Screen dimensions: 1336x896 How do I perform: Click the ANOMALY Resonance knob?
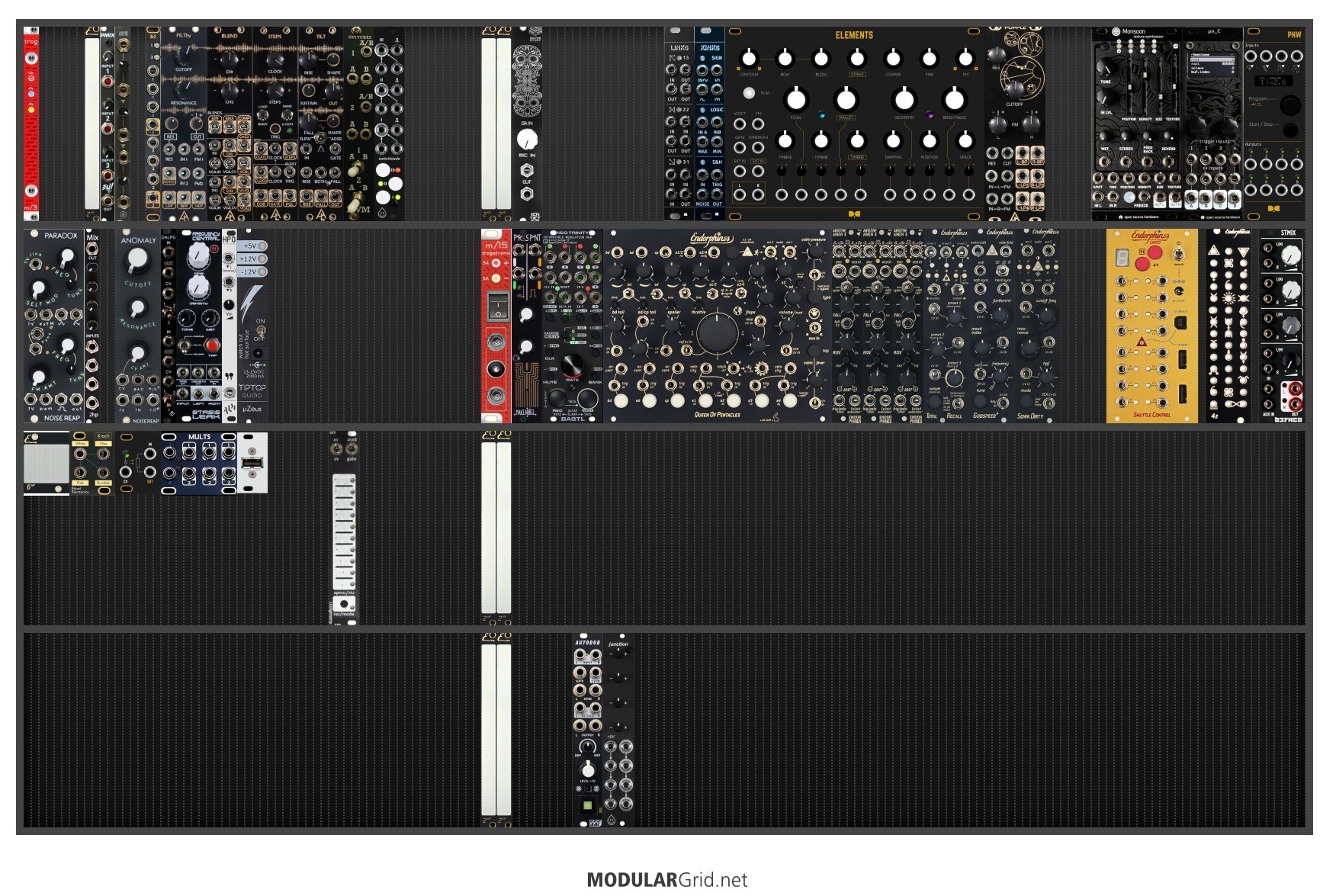pyautogui.click(x=137, y=308)
